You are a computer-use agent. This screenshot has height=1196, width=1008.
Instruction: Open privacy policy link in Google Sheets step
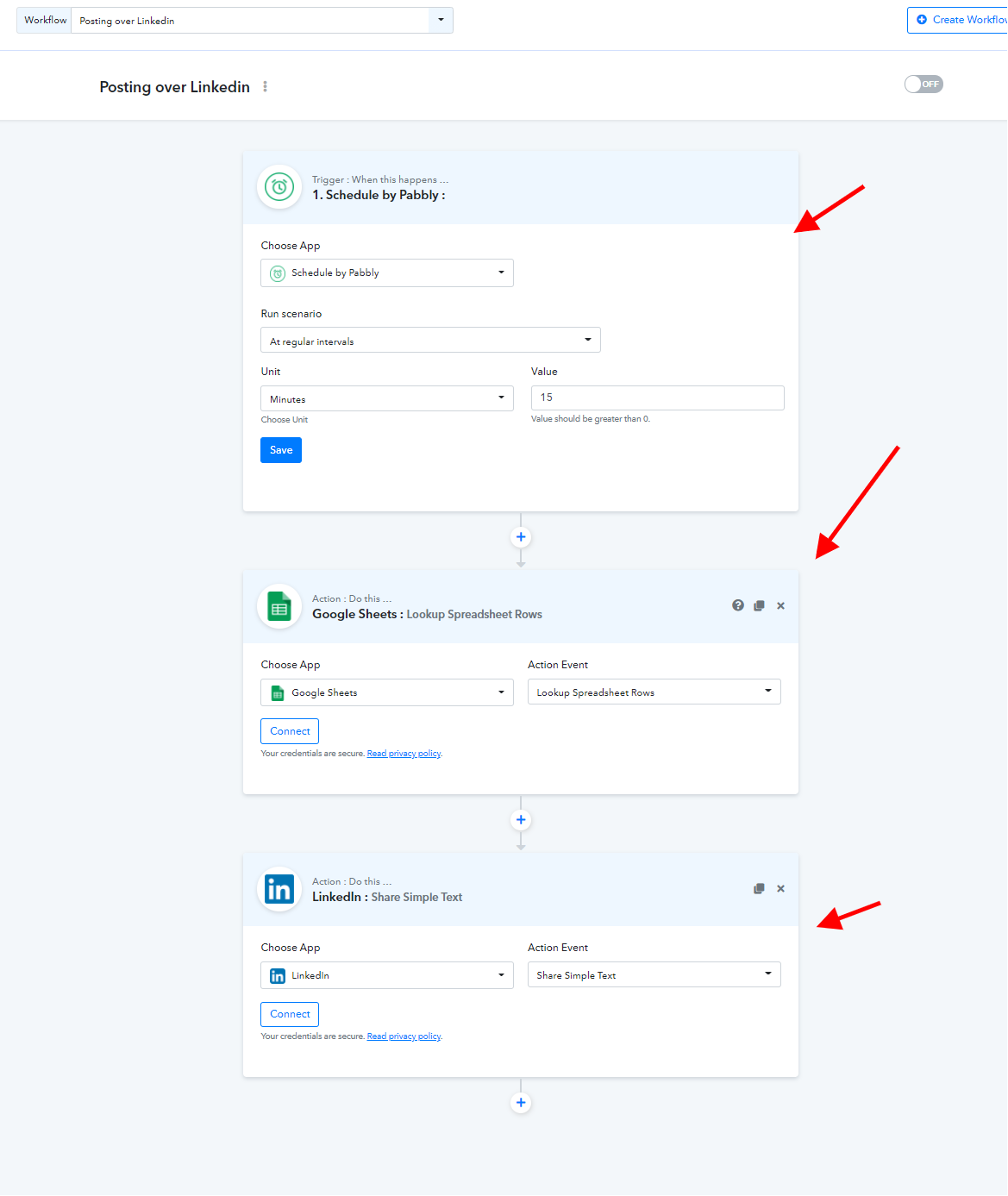pos(404,754)
